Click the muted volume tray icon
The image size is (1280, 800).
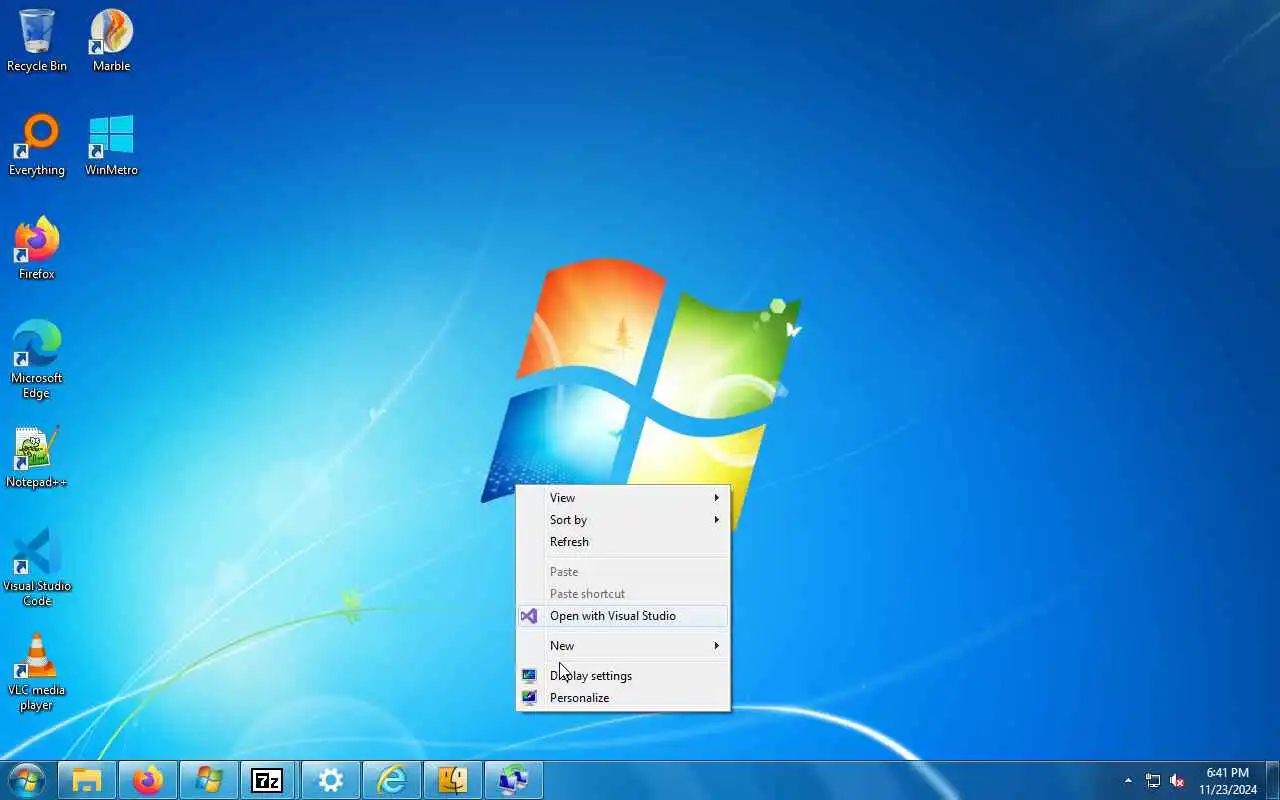[1177, 781]
